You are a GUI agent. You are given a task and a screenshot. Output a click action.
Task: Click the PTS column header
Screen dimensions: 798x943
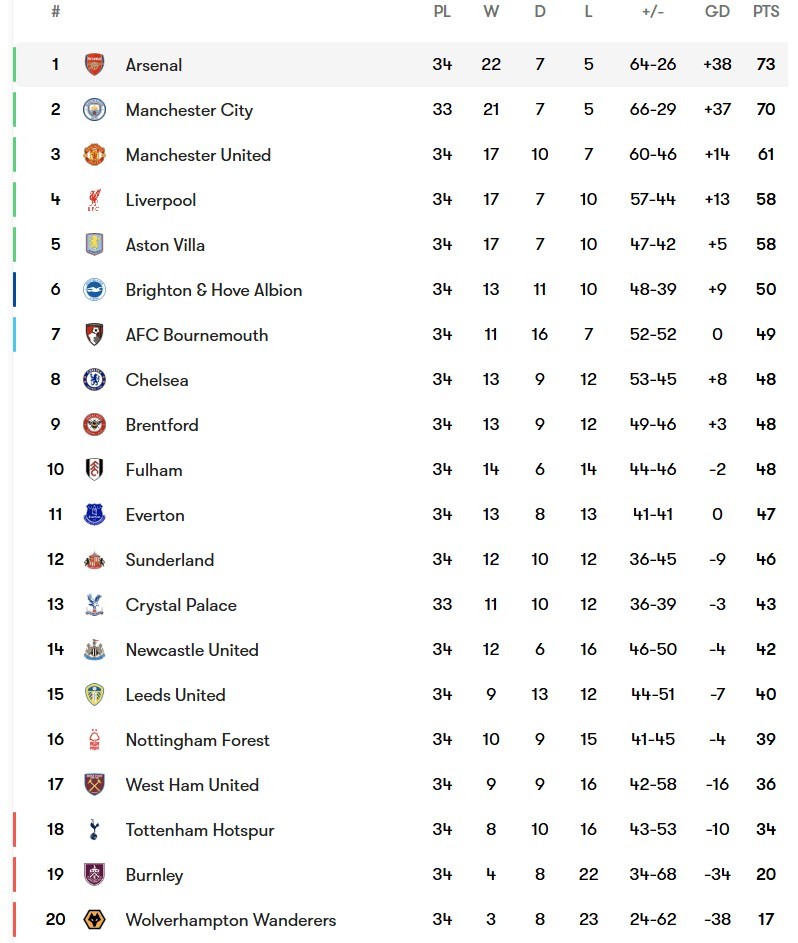[766, 12]
